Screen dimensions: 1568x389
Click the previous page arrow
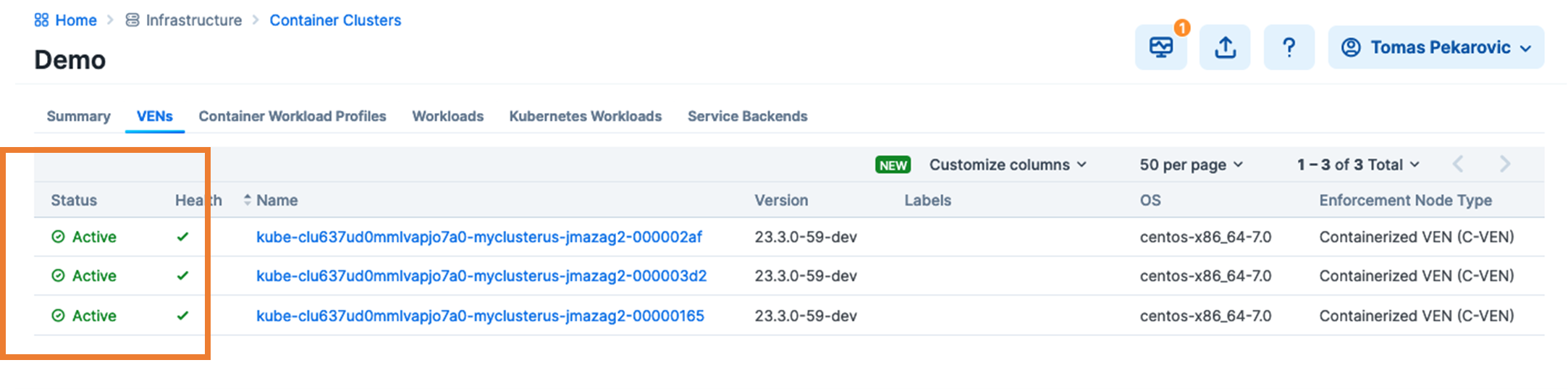click(x=1458, y=164)
